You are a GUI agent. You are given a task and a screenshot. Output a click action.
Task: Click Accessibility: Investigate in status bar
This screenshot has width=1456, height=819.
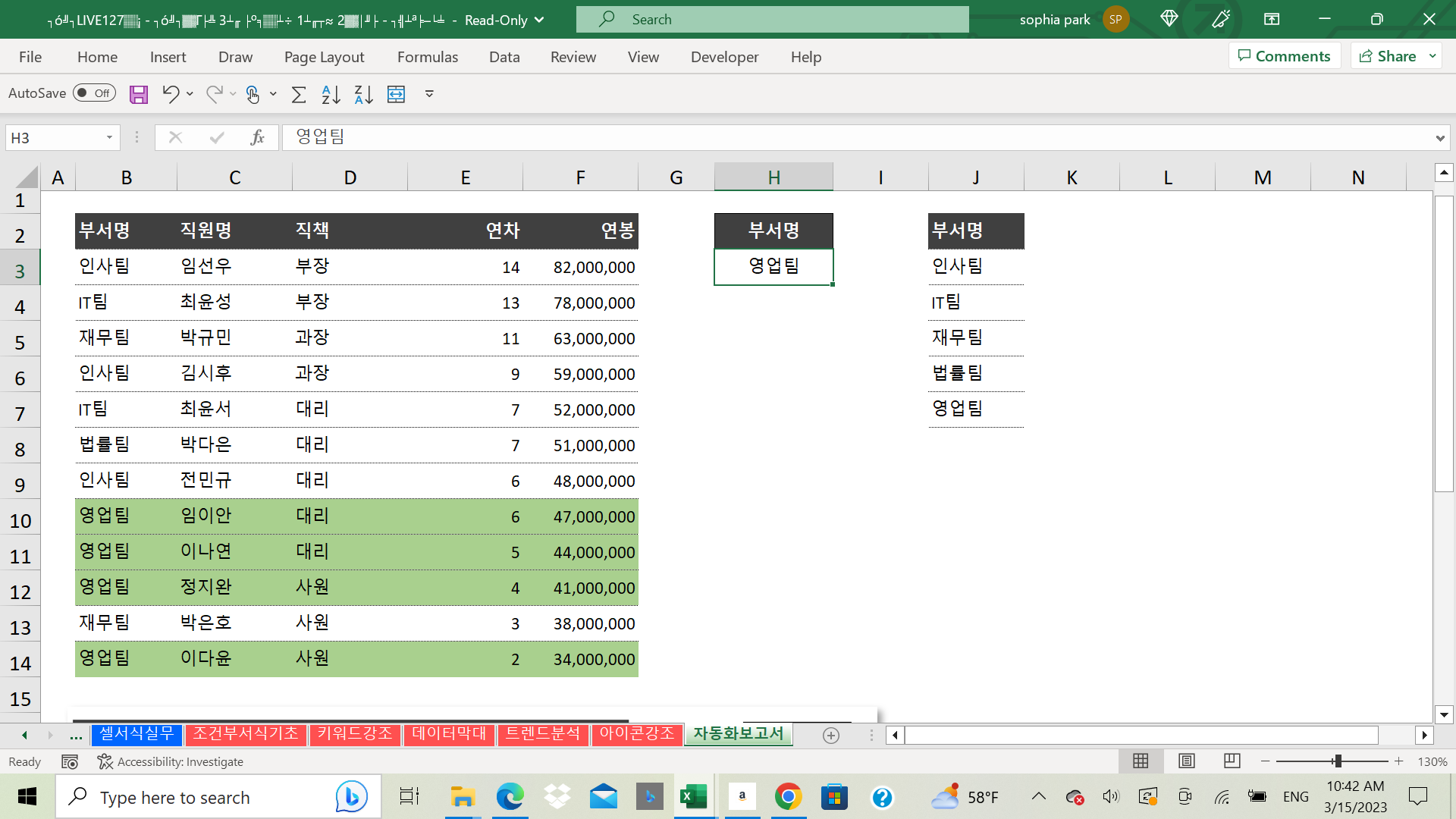coord(171,761)
